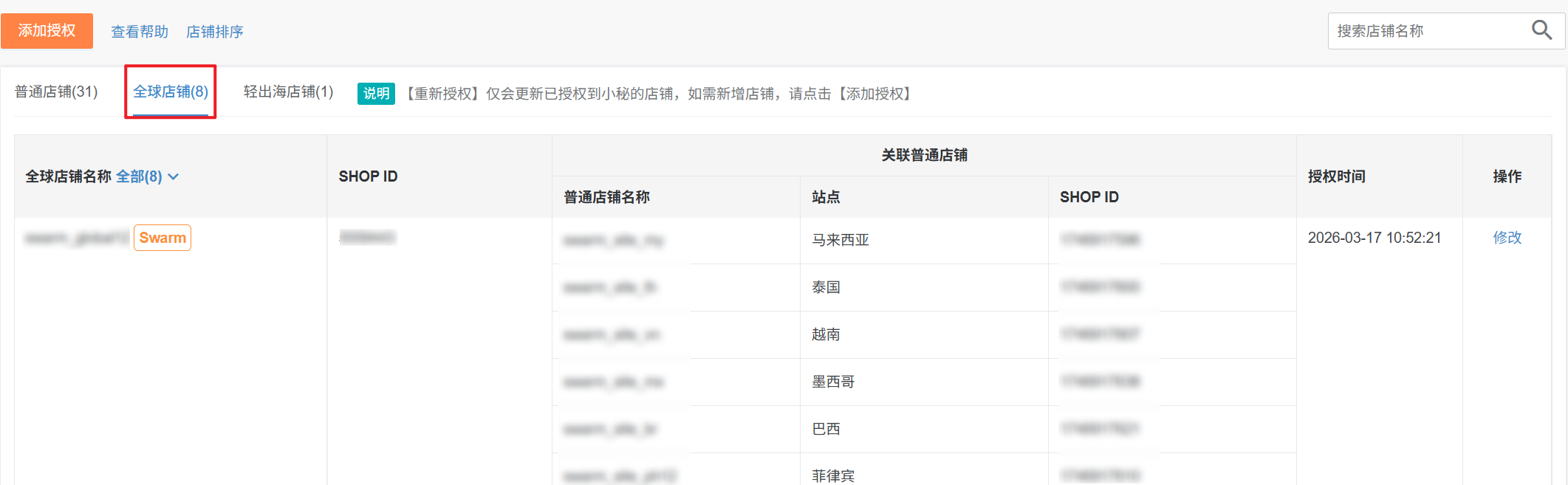Focus the 搜索店铺名称 search field

1425,31
